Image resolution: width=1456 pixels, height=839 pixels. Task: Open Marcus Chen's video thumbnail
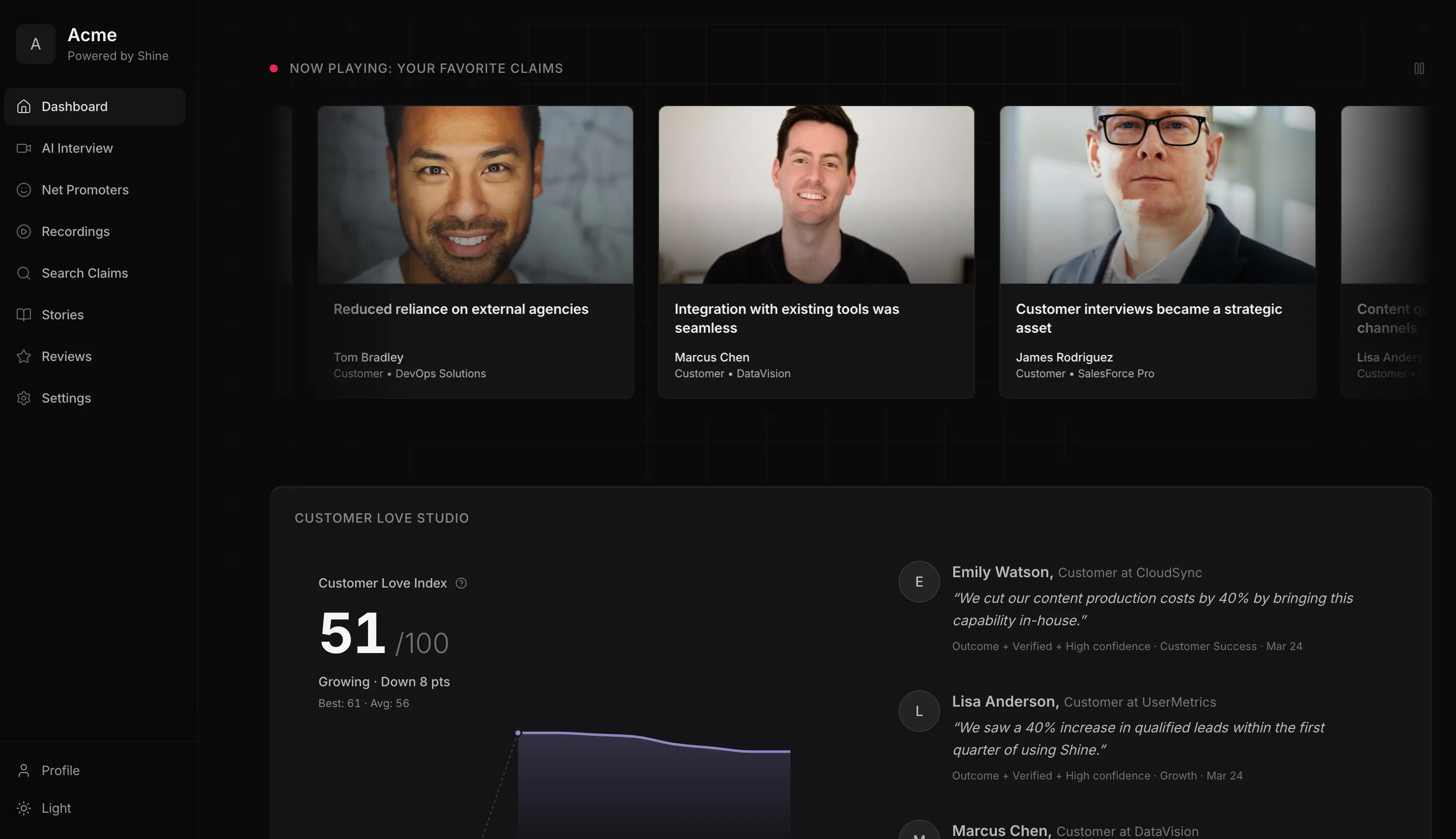pyautogui.click(x=816, y=195)
